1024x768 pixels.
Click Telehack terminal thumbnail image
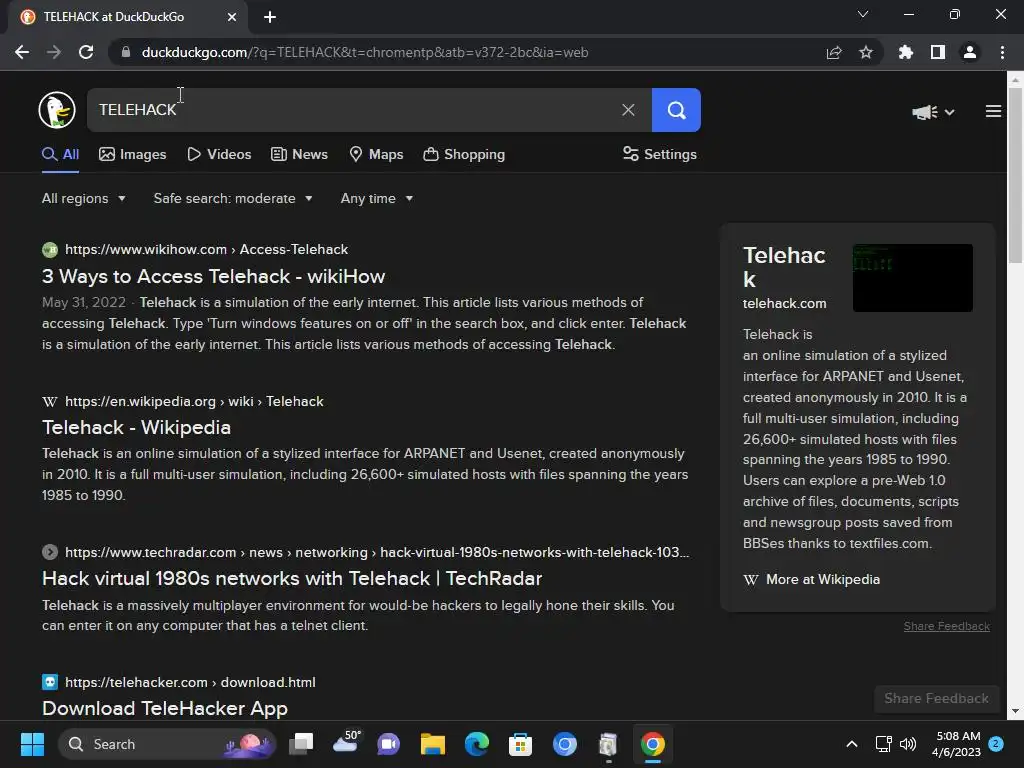click(x=912, y=278)
